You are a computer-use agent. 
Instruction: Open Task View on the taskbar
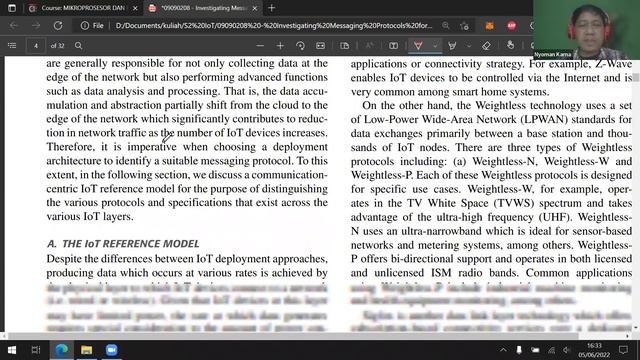click(36, 350)
